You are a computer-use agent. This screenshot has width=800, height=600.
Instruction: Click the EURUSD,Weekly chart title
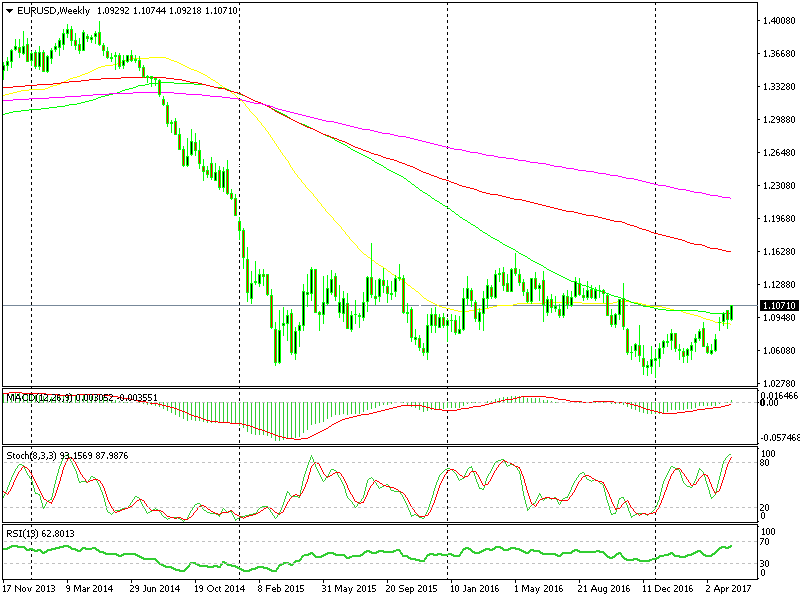tap(54, 11)
